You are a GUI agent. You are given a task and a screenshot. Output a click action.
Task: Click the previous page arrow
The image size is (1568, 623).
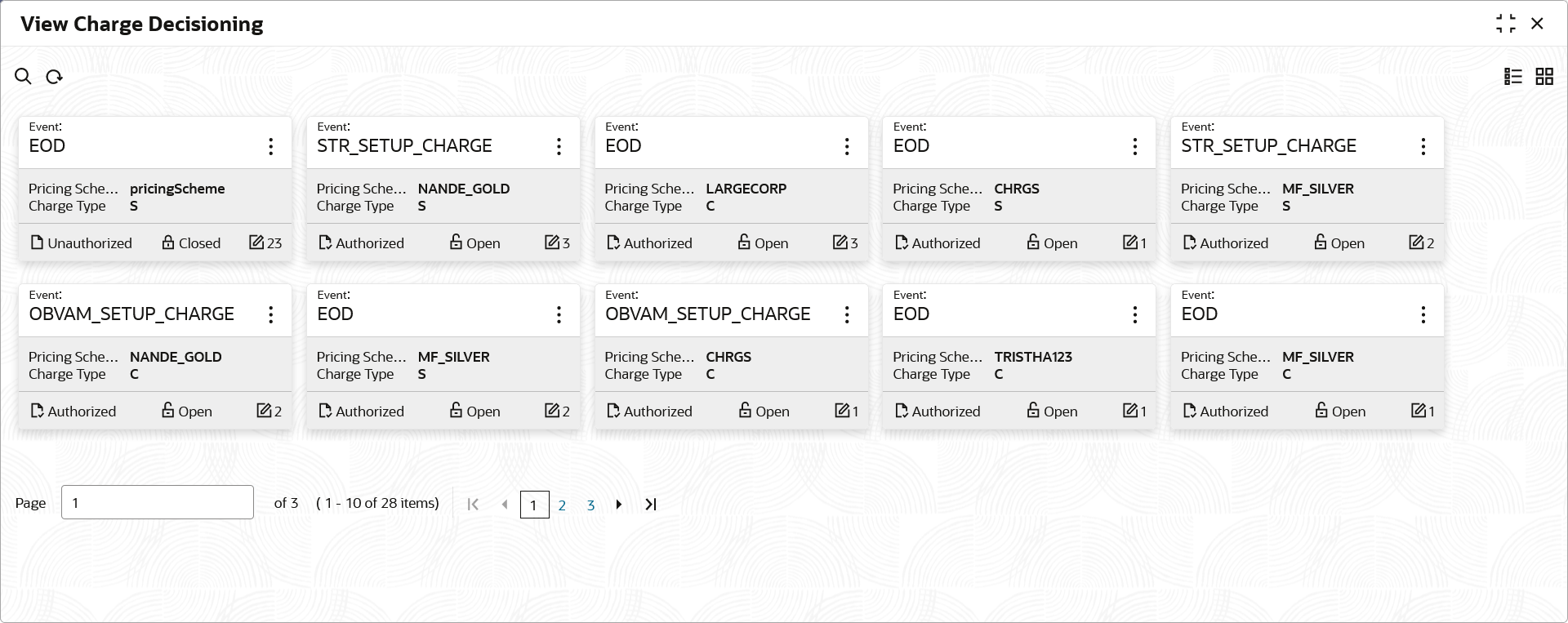[505, 505]
